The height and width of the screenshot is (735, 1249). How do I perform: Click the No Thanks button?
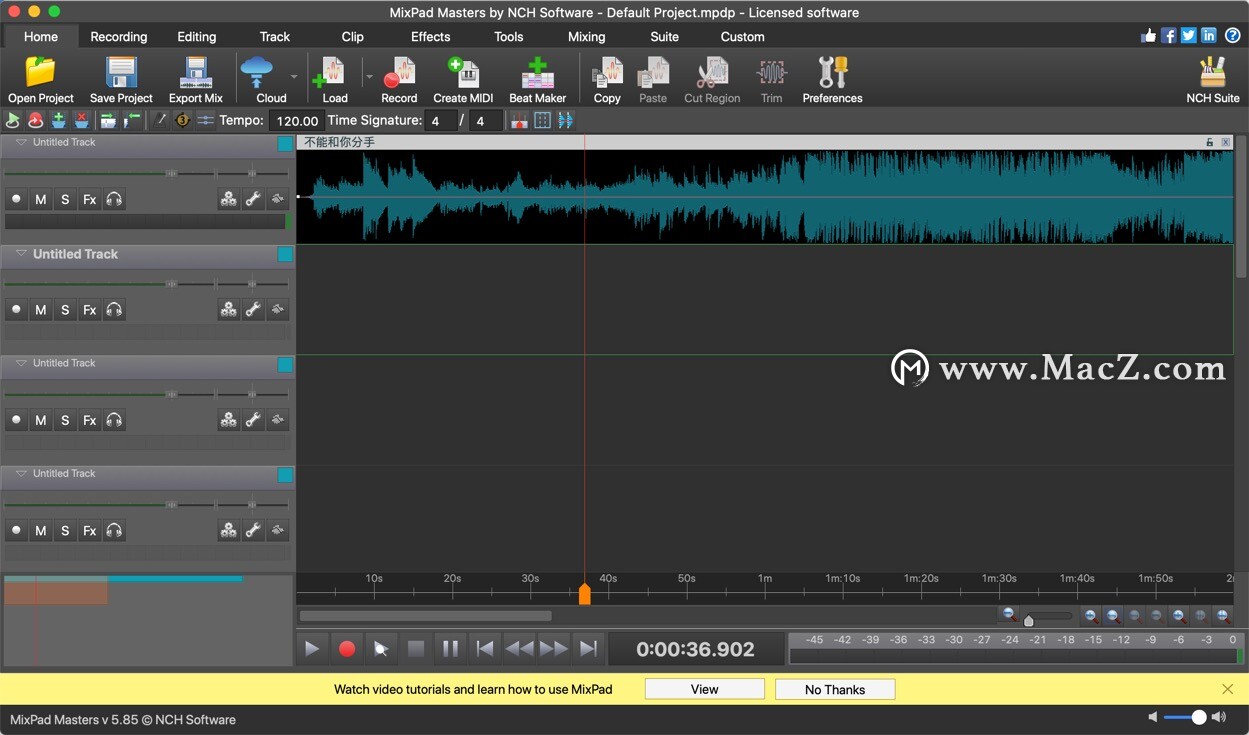pyautogui.click(x=834, y=689)
